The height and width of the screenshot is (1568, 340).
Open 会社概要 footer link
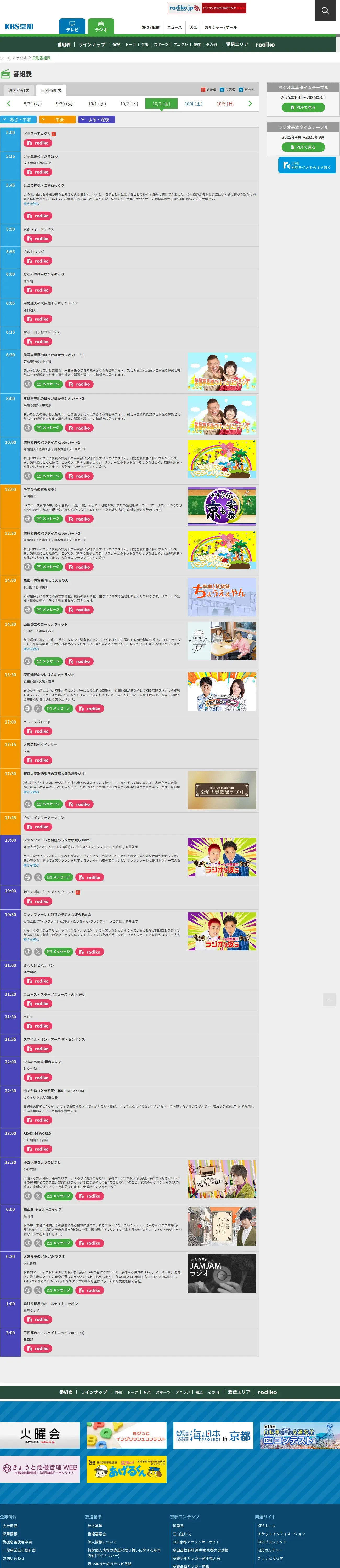[10, 1526]
